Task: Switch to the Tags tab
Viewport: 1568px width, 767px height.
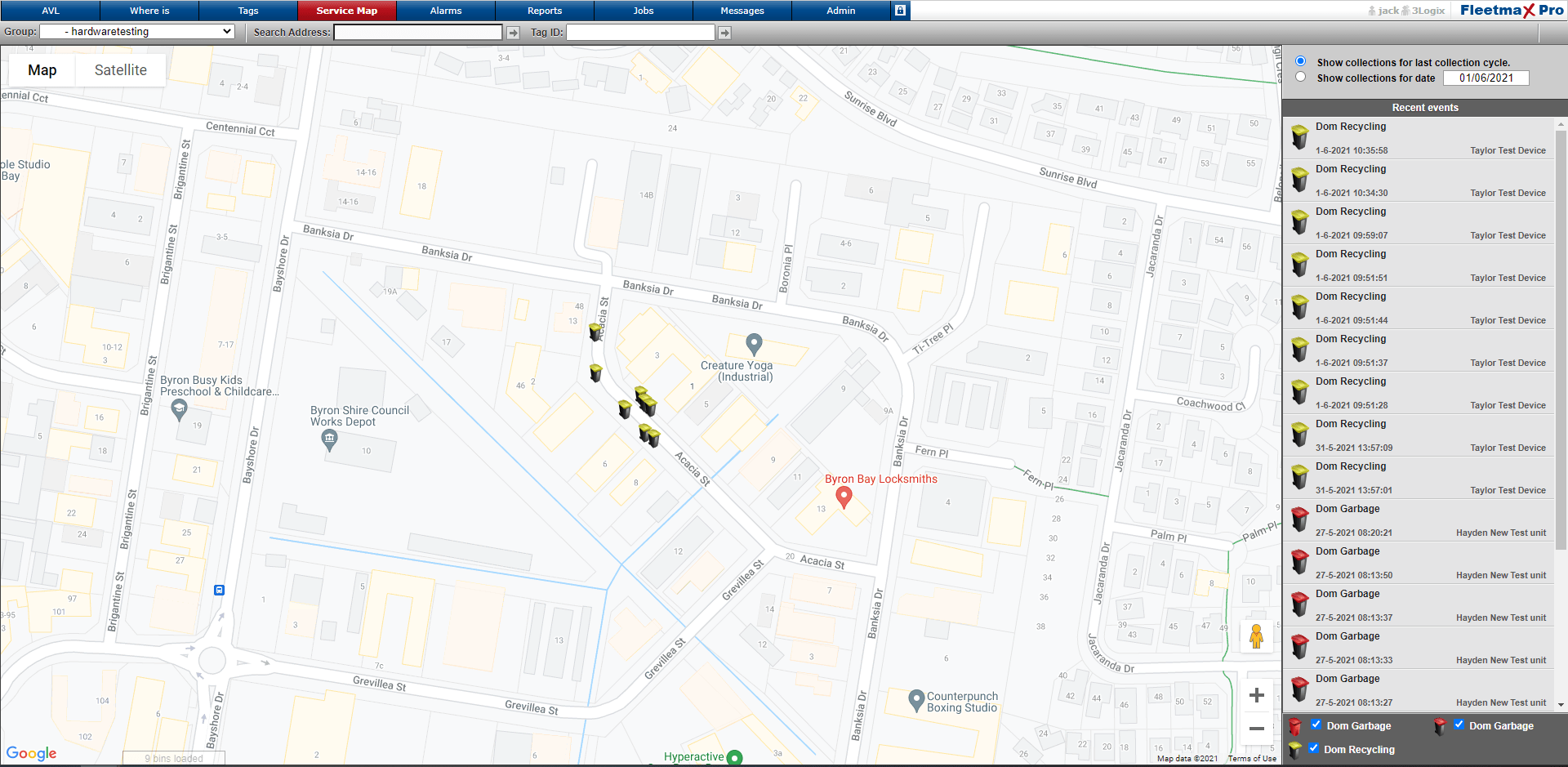Action: point(248,11)
